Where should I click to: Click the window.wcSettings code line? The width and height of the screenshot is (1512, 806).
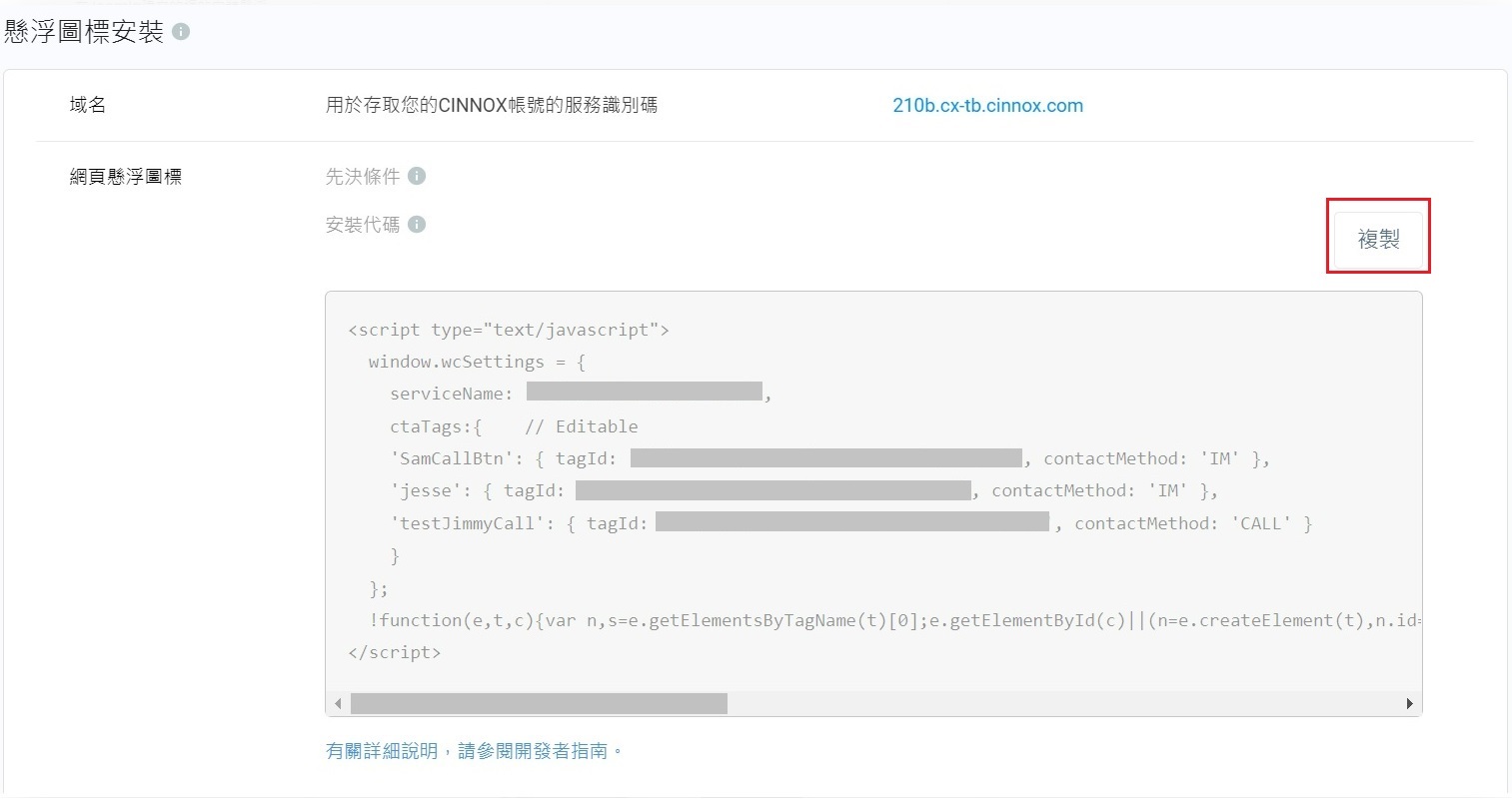477,362
